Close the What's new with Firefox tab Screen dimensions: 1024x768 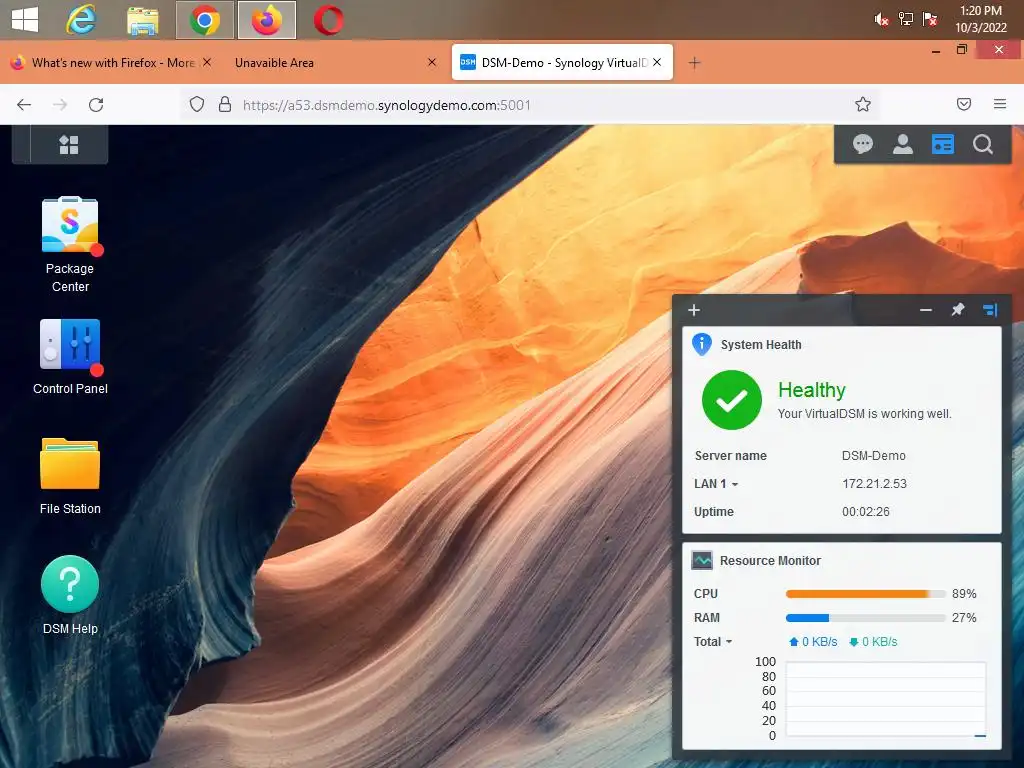[207, 62]
